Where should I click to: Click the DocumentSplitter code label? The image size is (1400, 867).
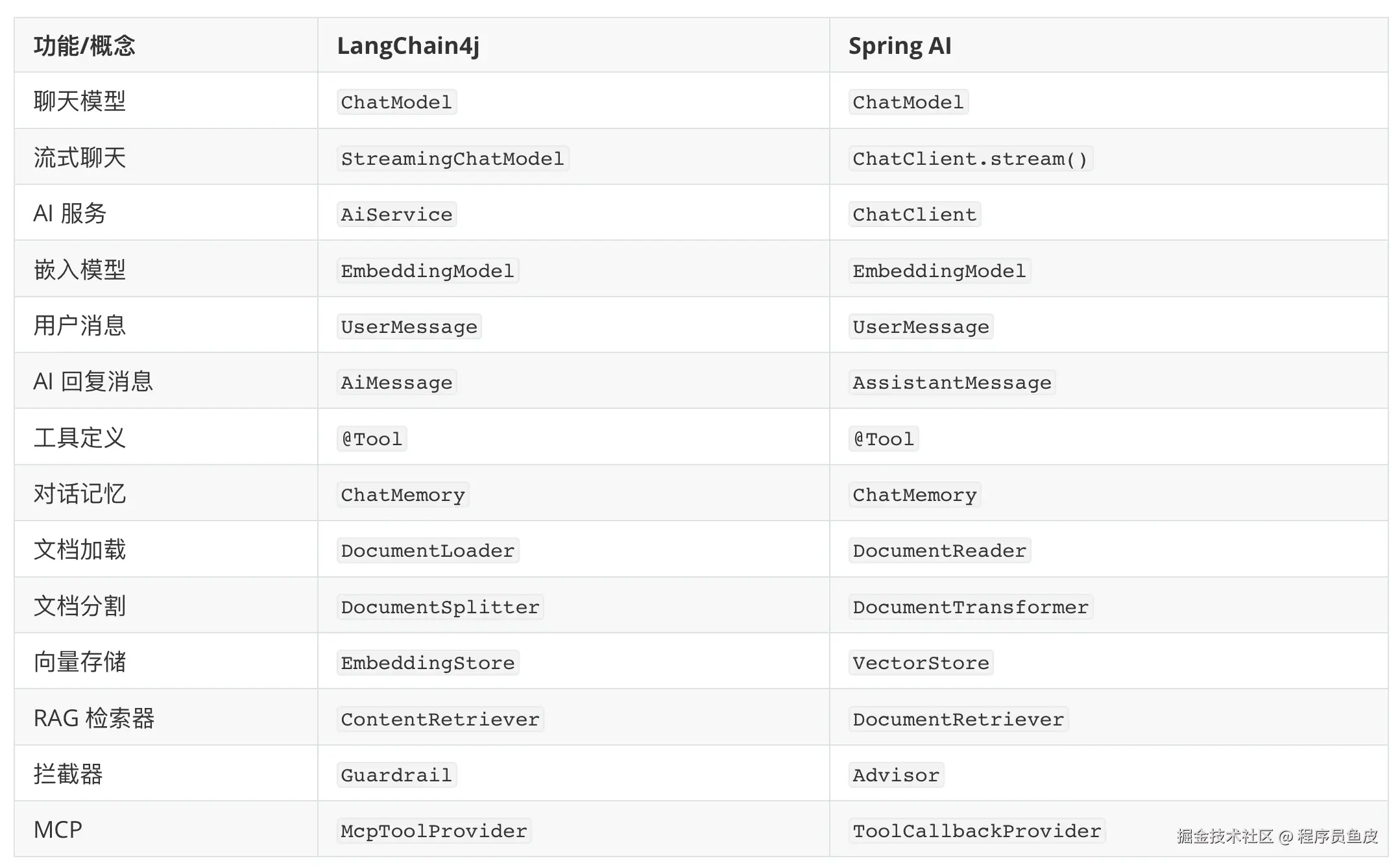(440, 607)
